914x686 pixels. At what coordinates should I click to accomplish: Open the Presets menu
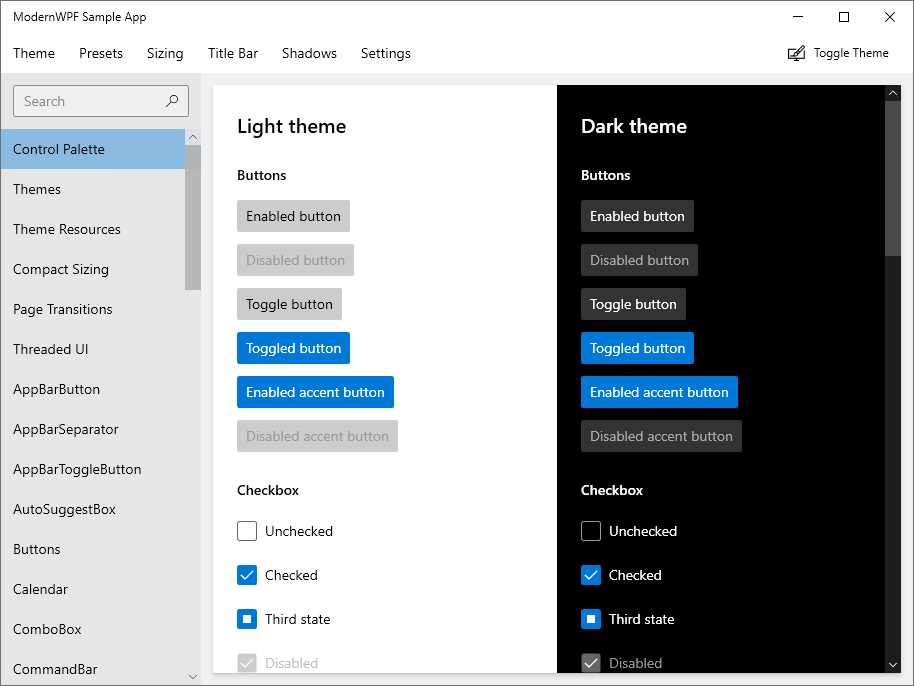point(100,53)
